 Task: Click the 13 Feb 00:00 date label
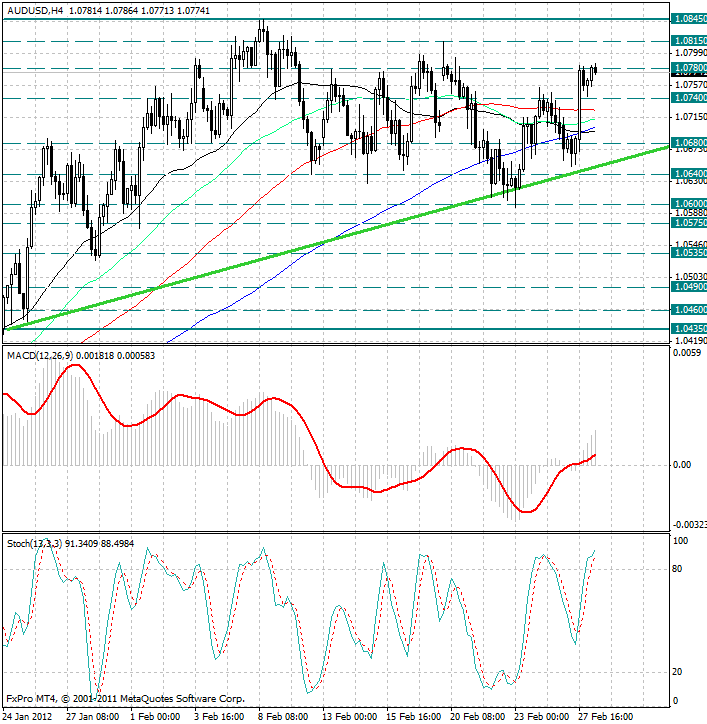coord(349,717)
